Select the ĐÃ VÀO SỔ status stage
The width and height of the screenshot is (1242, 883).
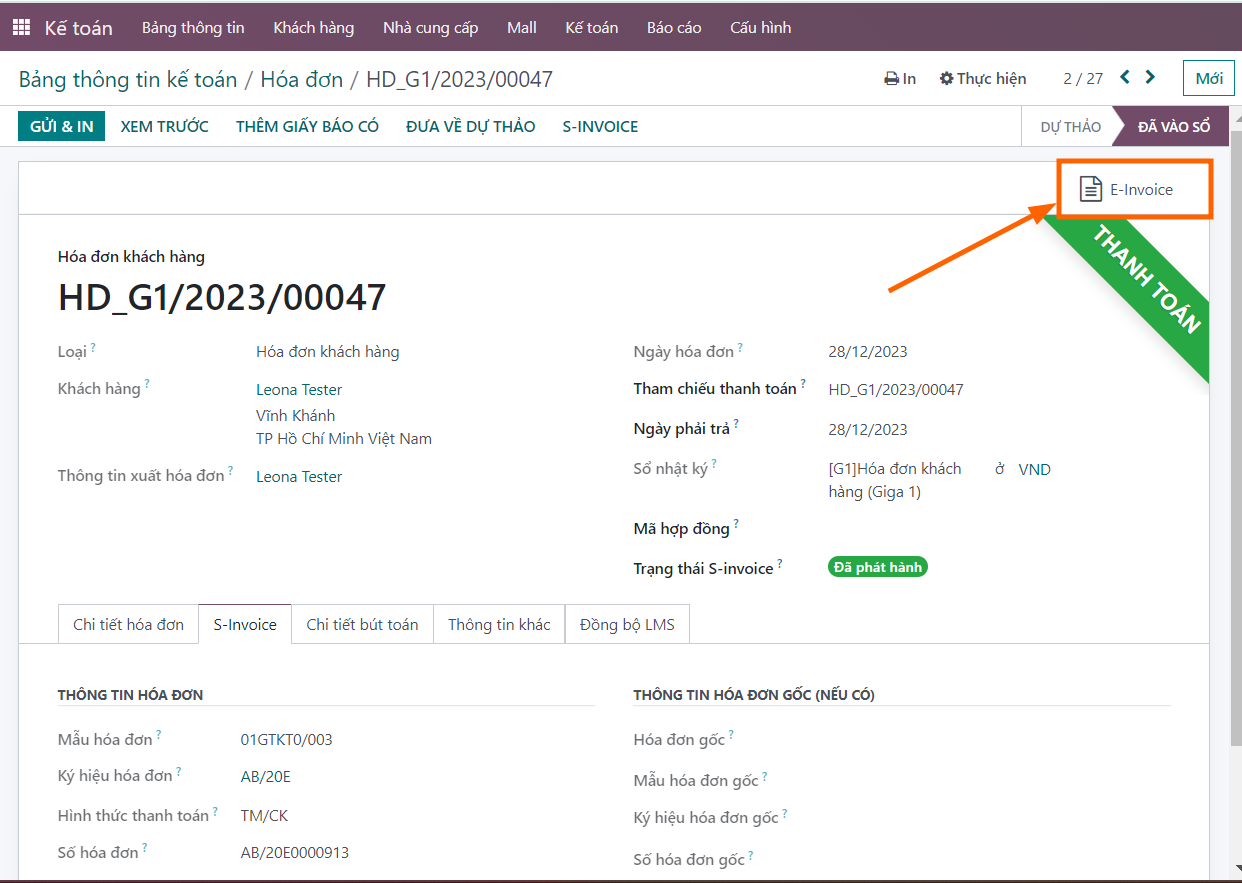tap(1174, 127)
